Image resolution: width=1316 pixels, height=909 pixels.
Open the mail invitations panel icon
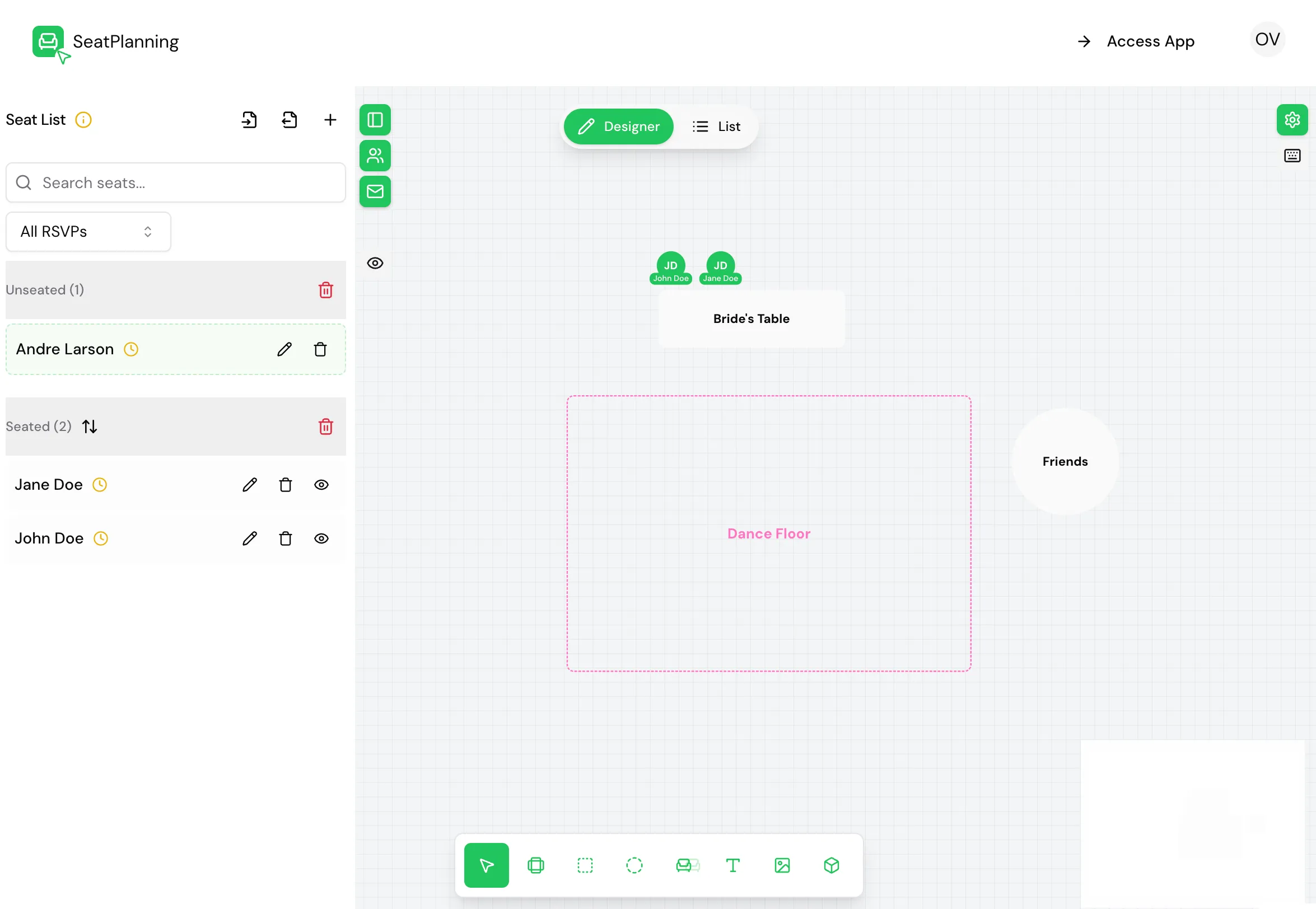[x=375, y=191]
